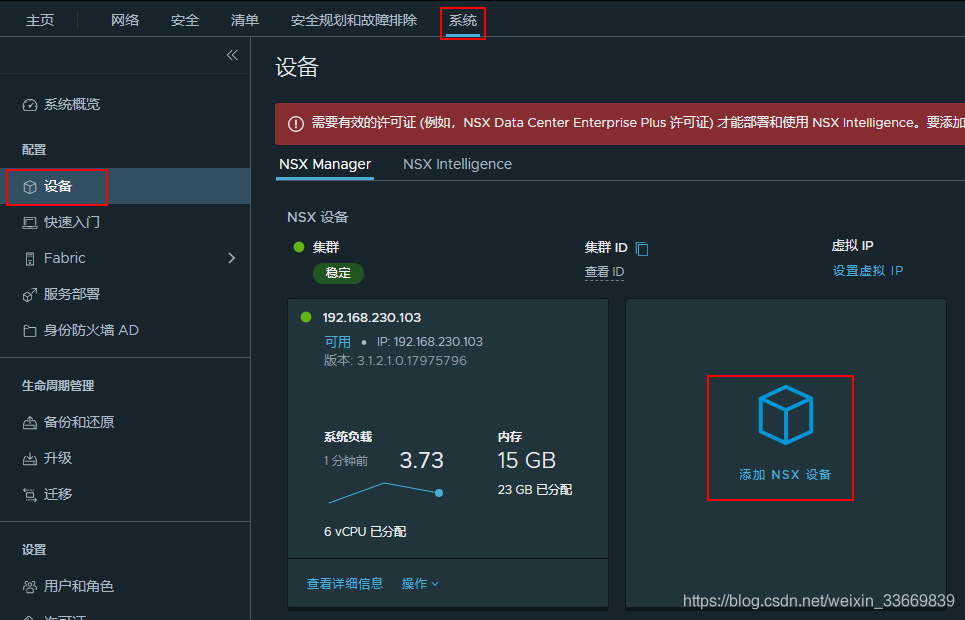Click the green status dot next to 集群

(299, 247)
